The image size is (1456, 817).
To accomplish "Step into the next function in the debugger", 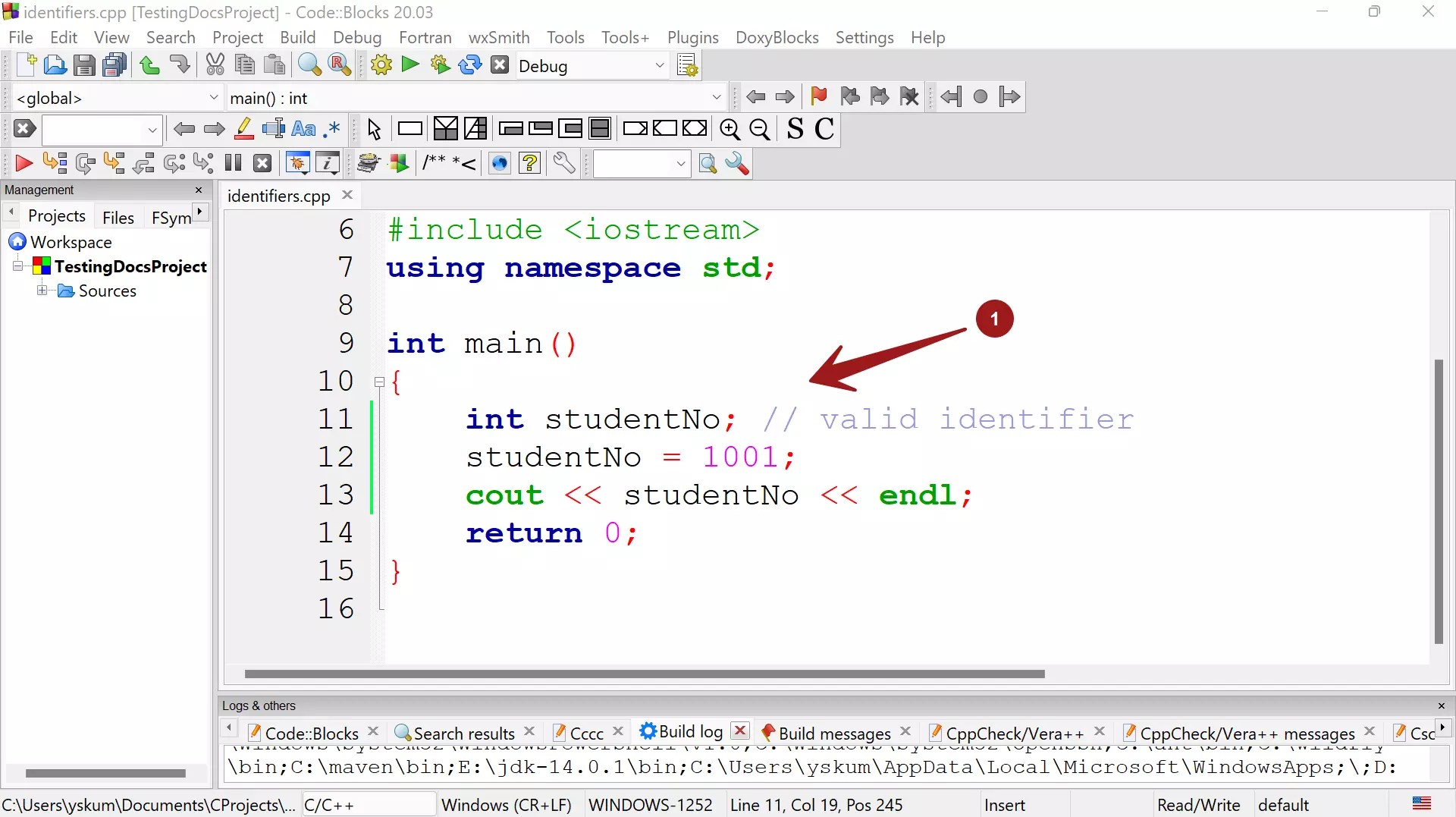I will [114, 163].
